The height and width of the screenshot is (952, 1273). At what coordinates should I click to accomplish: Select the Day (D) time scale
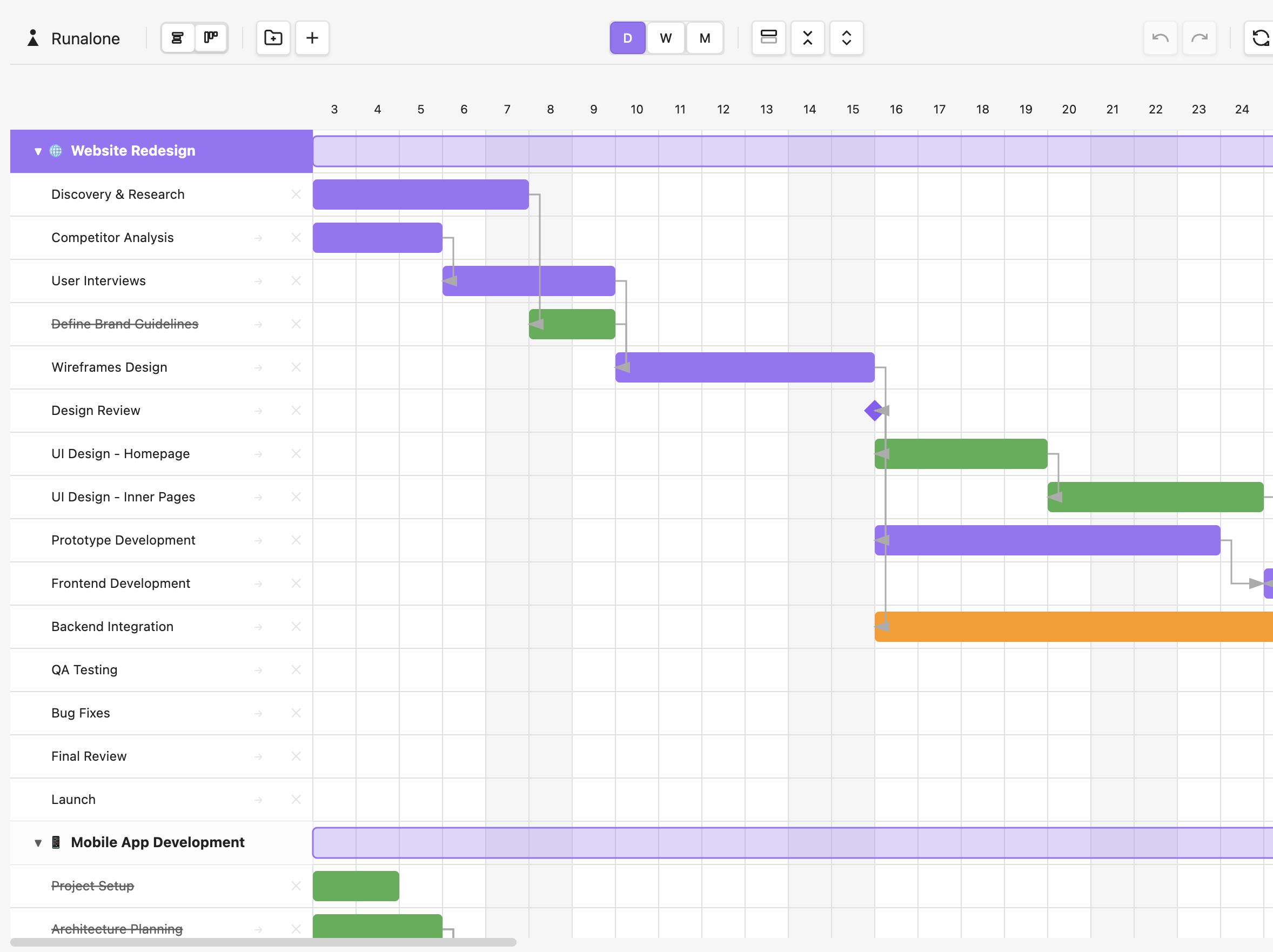click(x=627, y=38)
